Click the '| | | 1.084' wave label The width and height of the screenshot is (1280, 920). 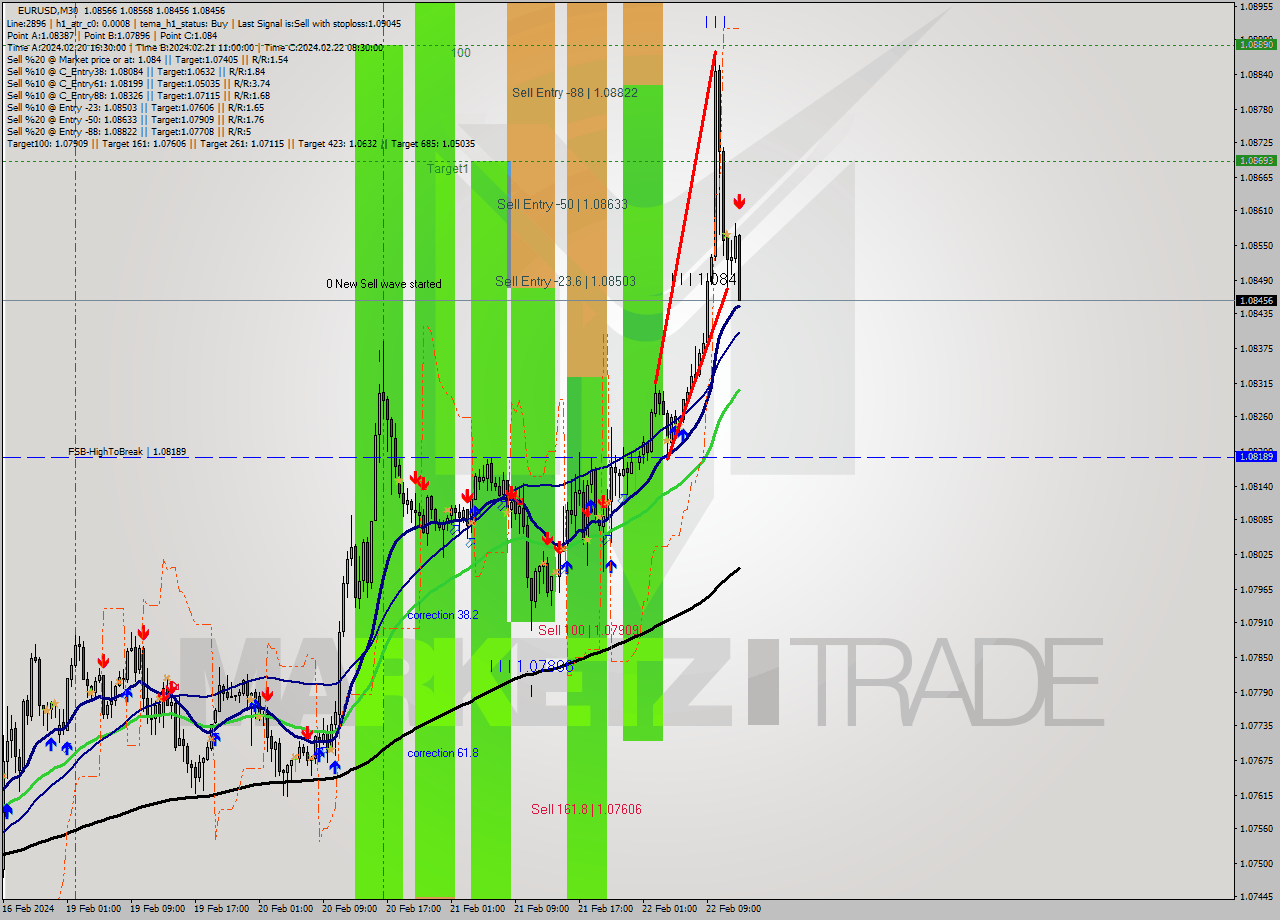pos(705,279)
